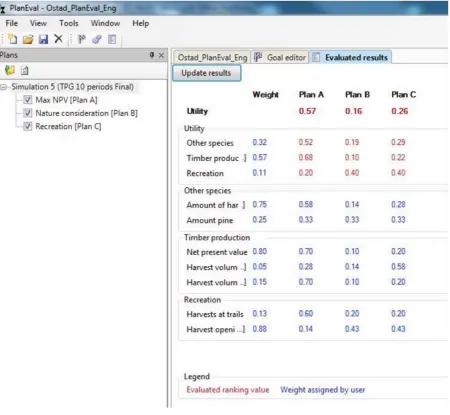Screen dimensions: 450x415
Task: Click the Harvest openi row label
Action: (216, 329)
